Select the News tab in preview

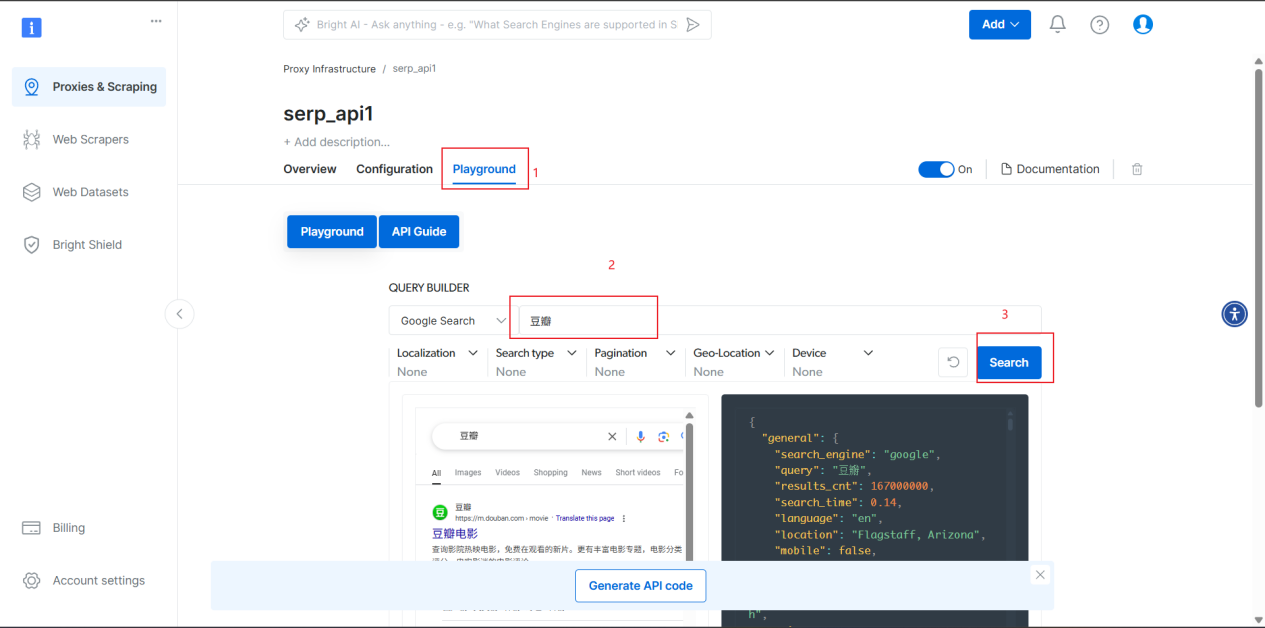pos(592,472)
